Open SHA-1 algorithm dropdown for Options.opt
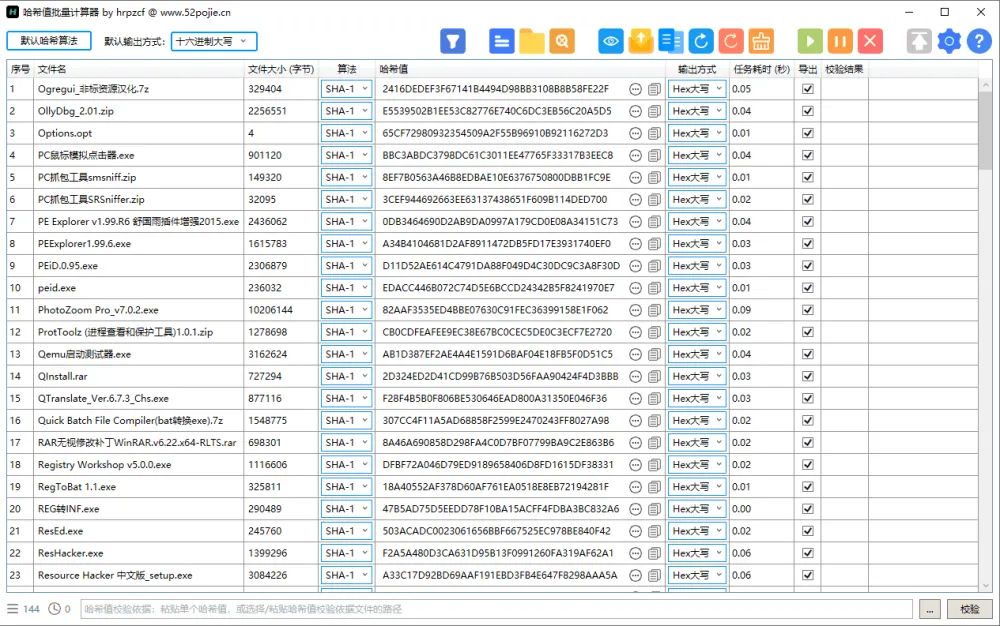1000x626 pixels. pos(346,133)
